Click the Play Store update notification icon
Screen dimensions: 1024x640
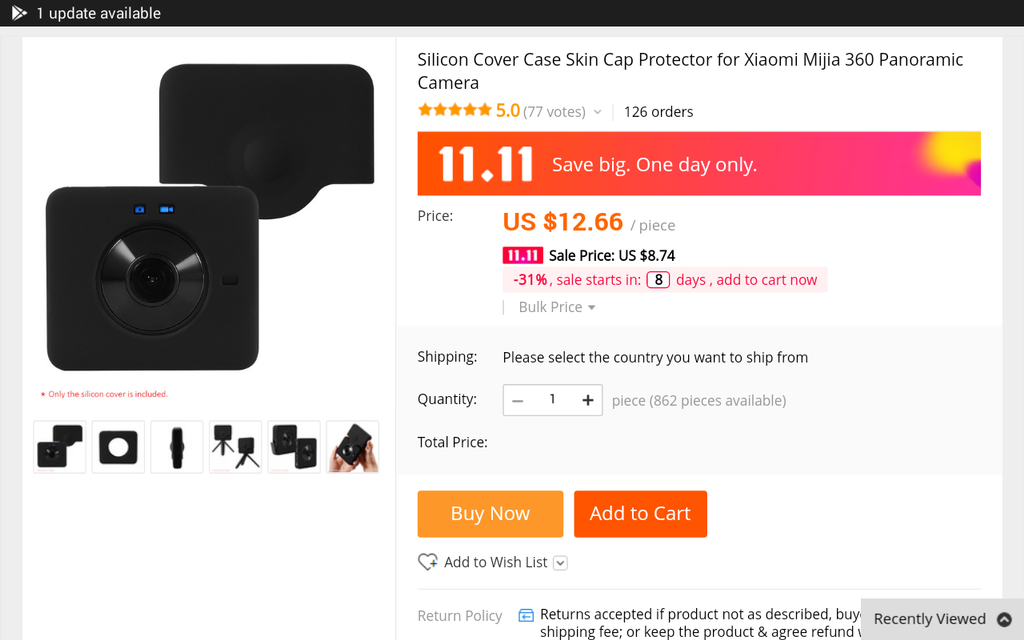point(19,13)
